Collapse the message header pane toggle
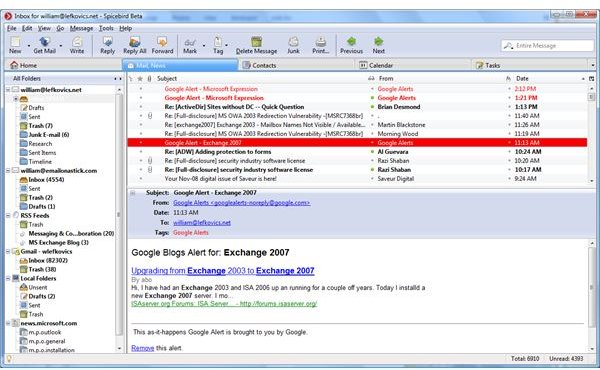Screen dimensions: 600x370 (132, 193)
